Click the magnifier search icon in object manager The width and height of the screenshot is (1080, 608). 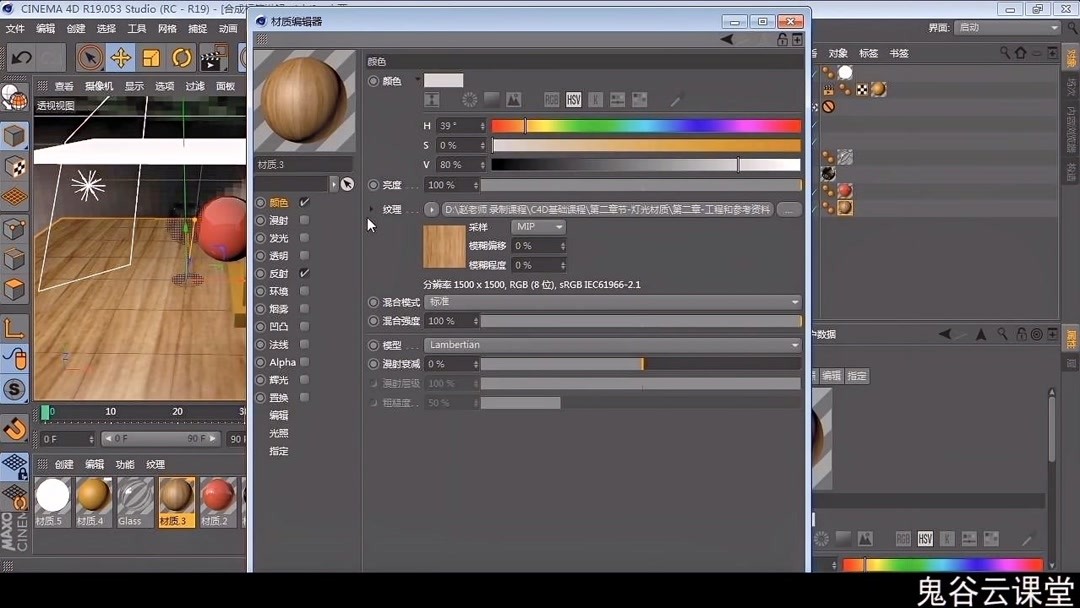[1004, 52]
